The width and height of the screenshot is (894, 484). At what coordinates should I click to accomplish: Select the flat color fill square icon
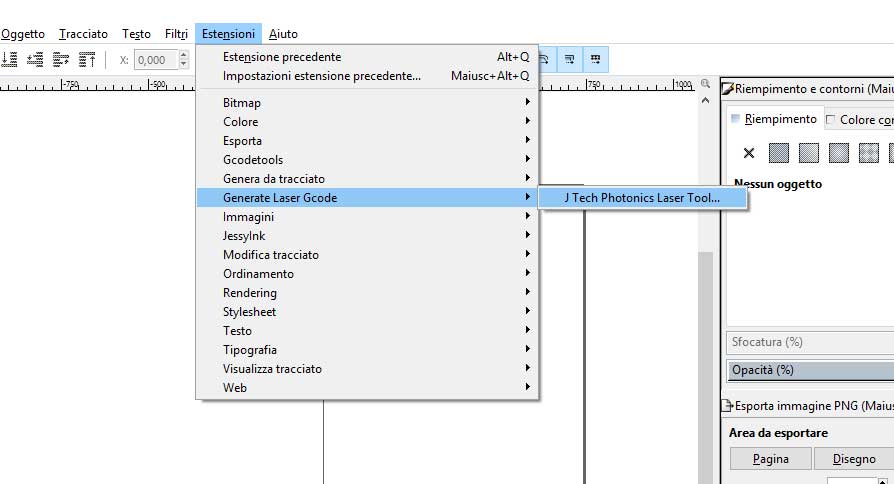point(779,153)
